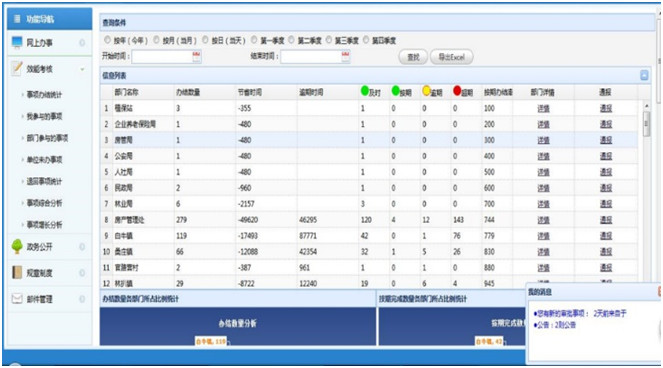The width and height of the screenshot is (663, 368).
Task: Open the 开始时间 calendar picker icon
Action: coord(197,57)
